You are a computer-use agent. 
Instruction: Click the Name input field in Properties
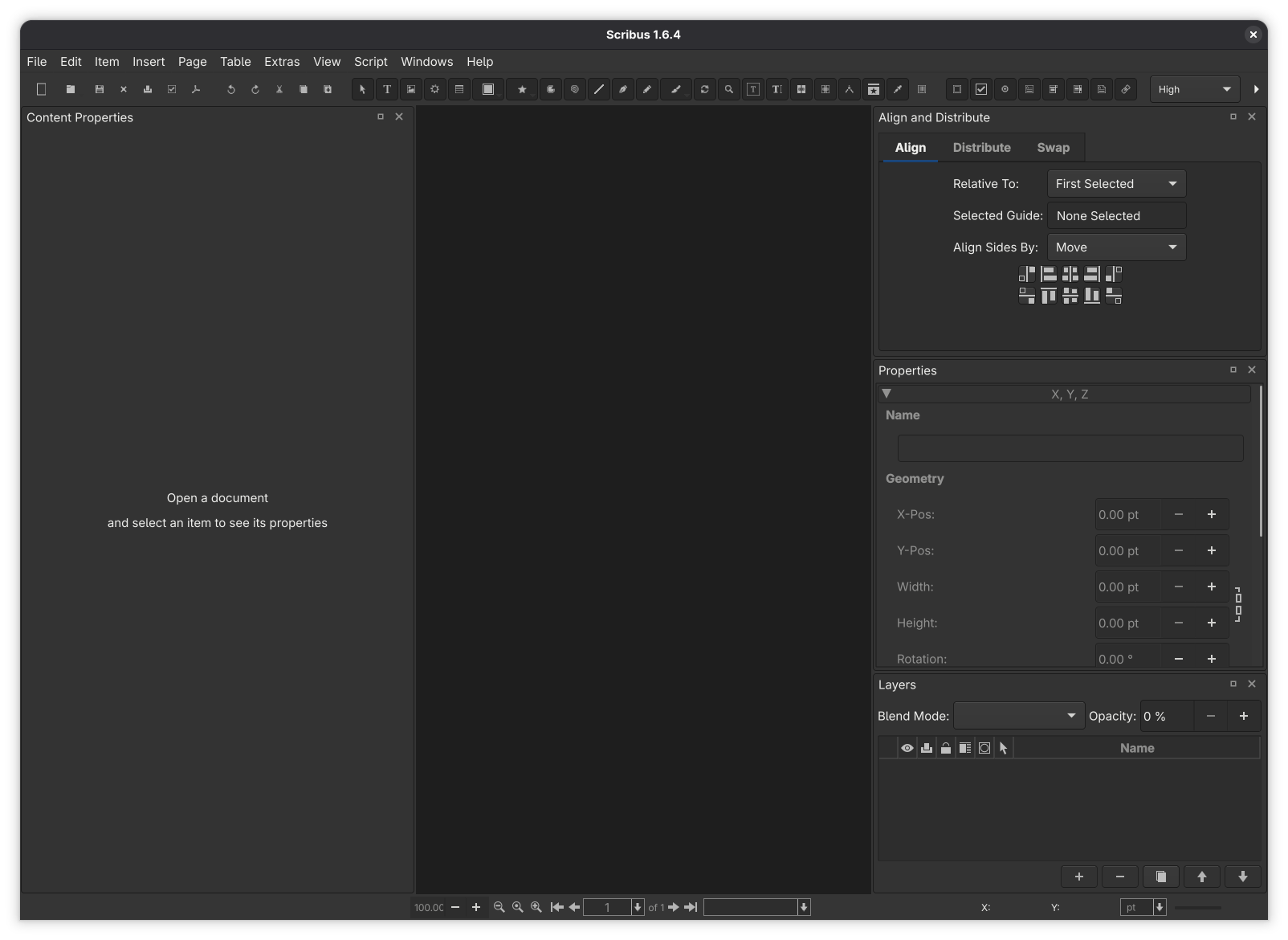click(1070, 448)
